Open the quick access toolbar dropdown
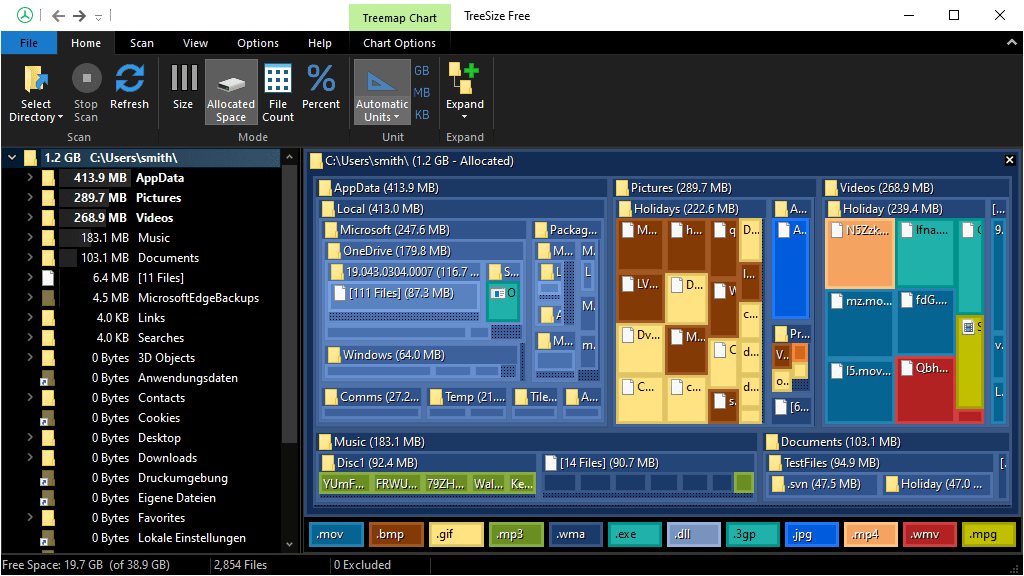 coord(99,17)
